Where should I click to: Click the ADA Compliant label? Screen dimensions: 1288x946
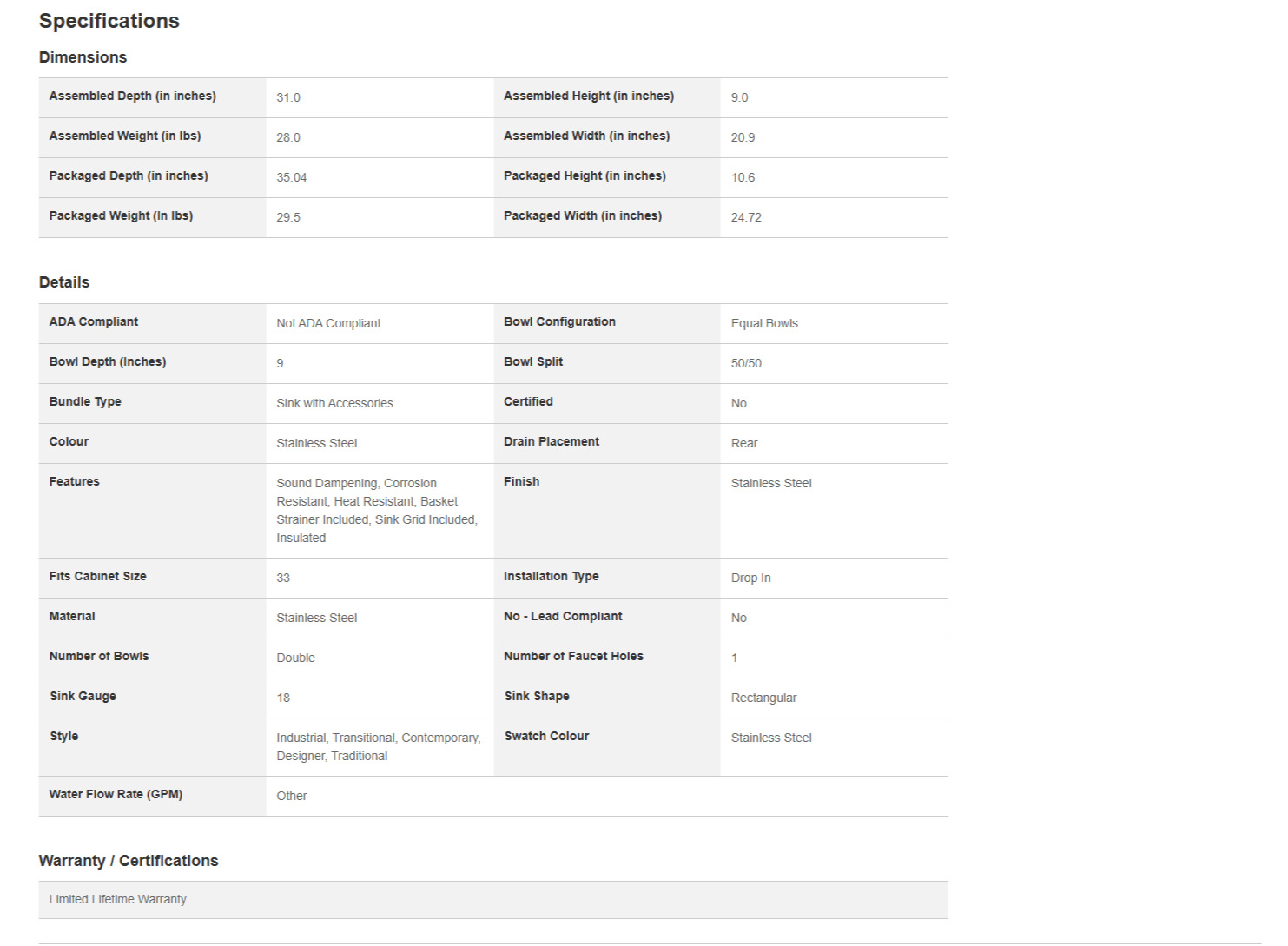coord(94,322)
